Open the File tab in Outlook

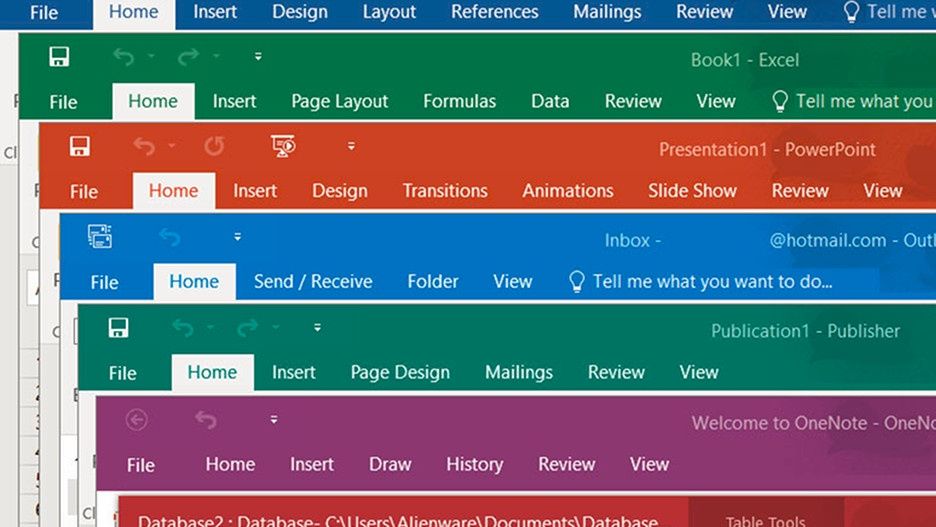pos(104,282)
